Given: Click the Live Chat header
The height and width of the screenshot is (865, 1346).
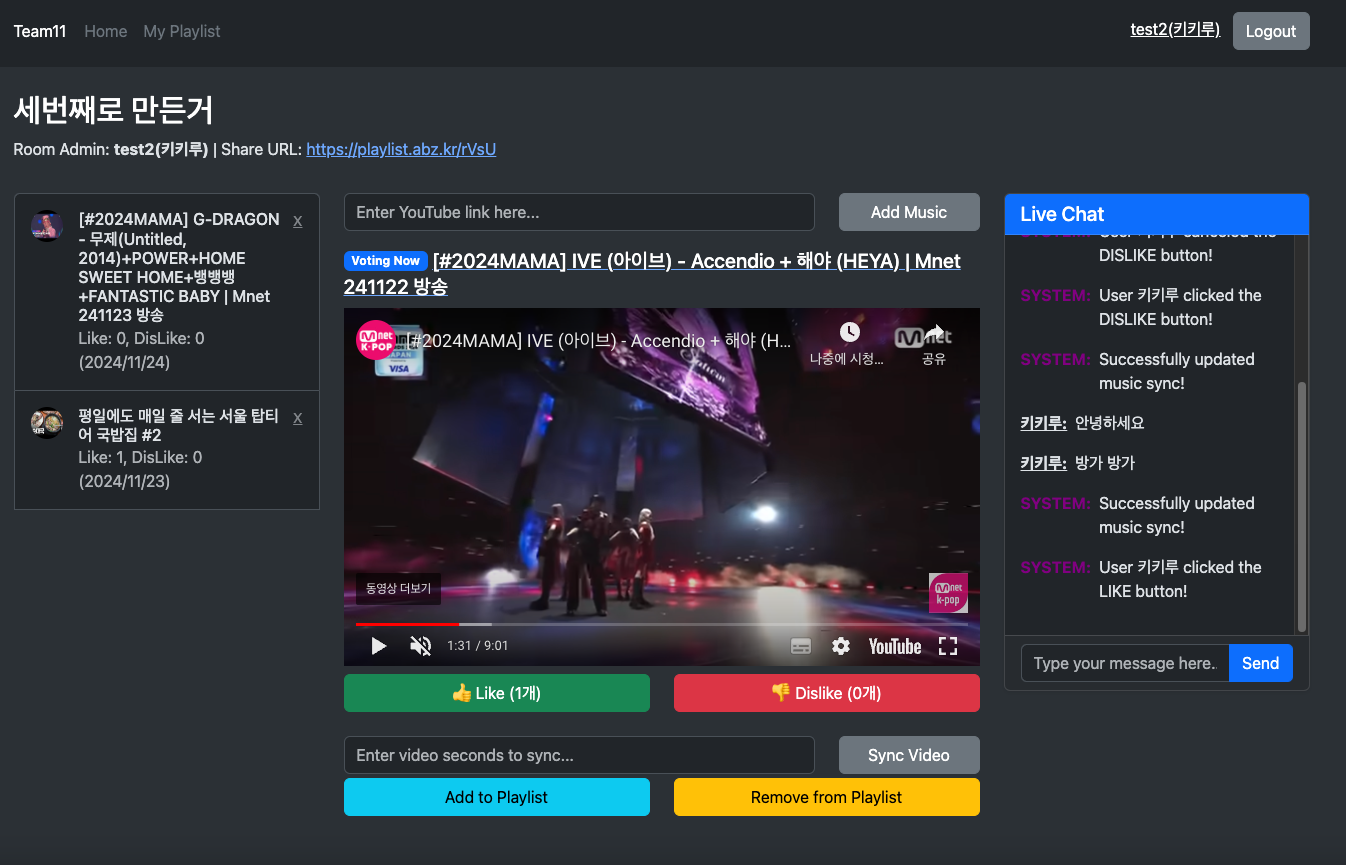Looking at the screenshot, I should [1157, 214].
